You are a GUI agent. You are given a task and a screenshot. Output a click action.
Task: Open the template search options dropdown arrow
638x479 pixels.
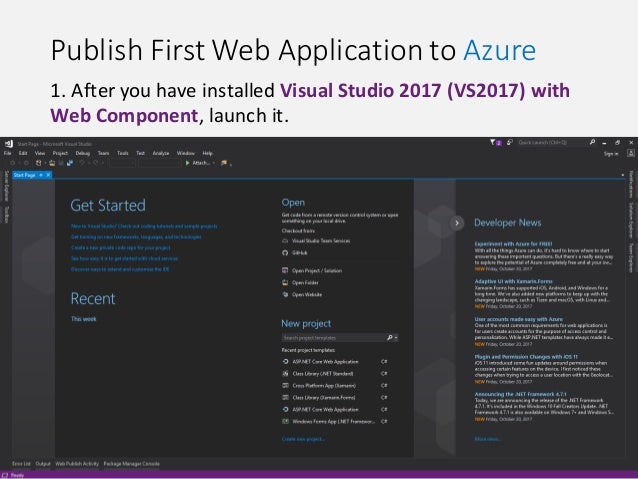tap(396, 338)
